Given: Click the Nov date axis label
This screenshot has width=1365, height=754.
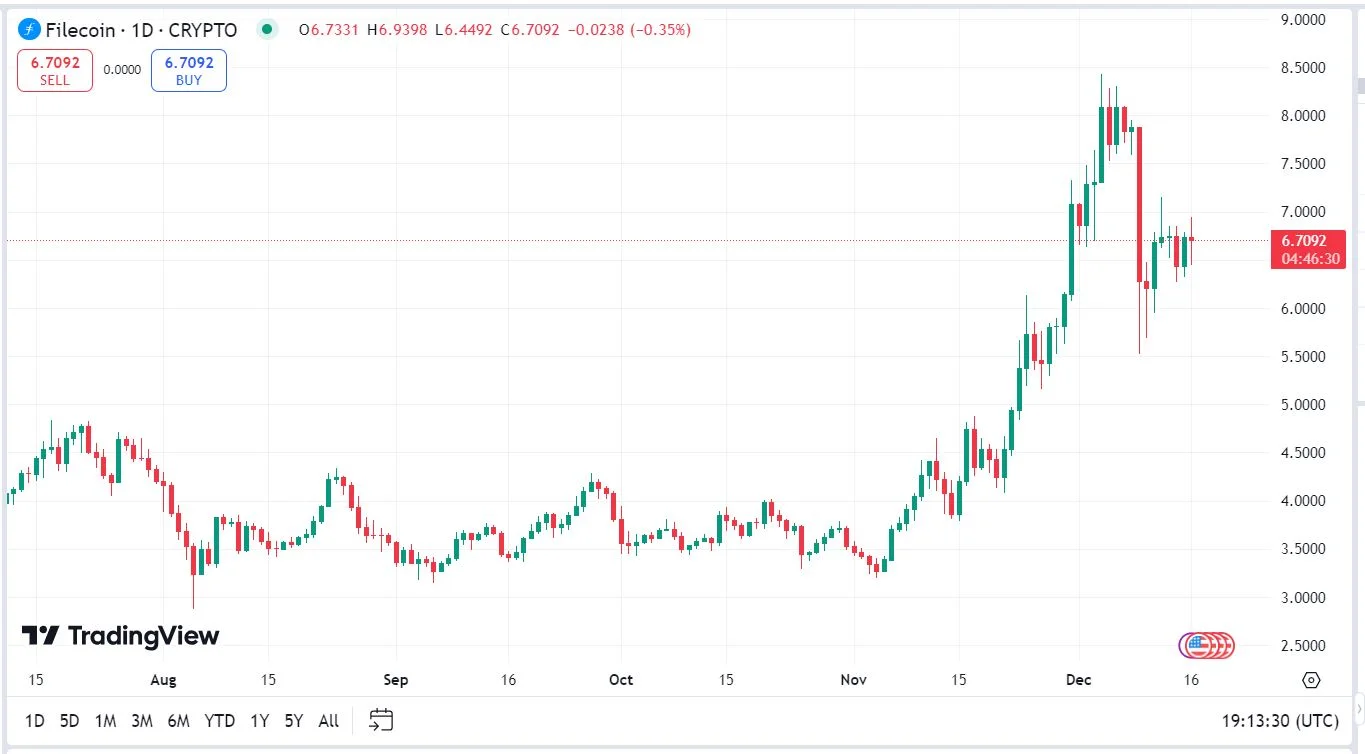Looking at the screenshot, I should pyautogui.click(x=853, y=680).
